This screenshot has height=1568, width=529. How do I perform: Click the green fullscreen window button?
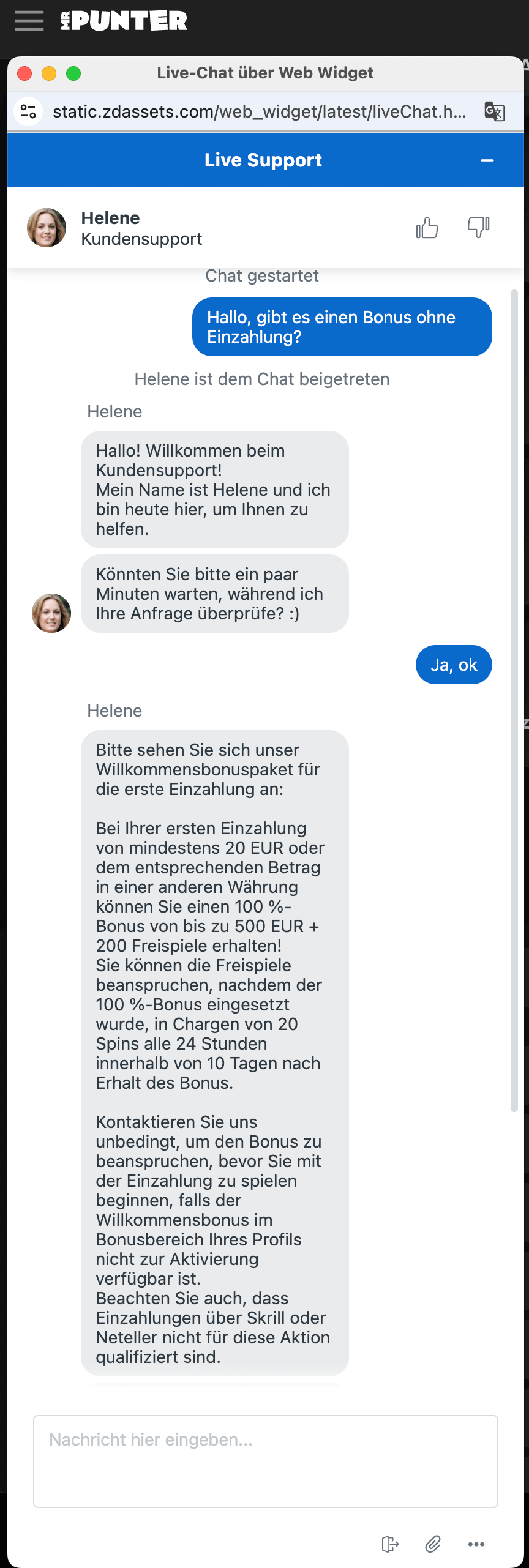pos(73,73)
